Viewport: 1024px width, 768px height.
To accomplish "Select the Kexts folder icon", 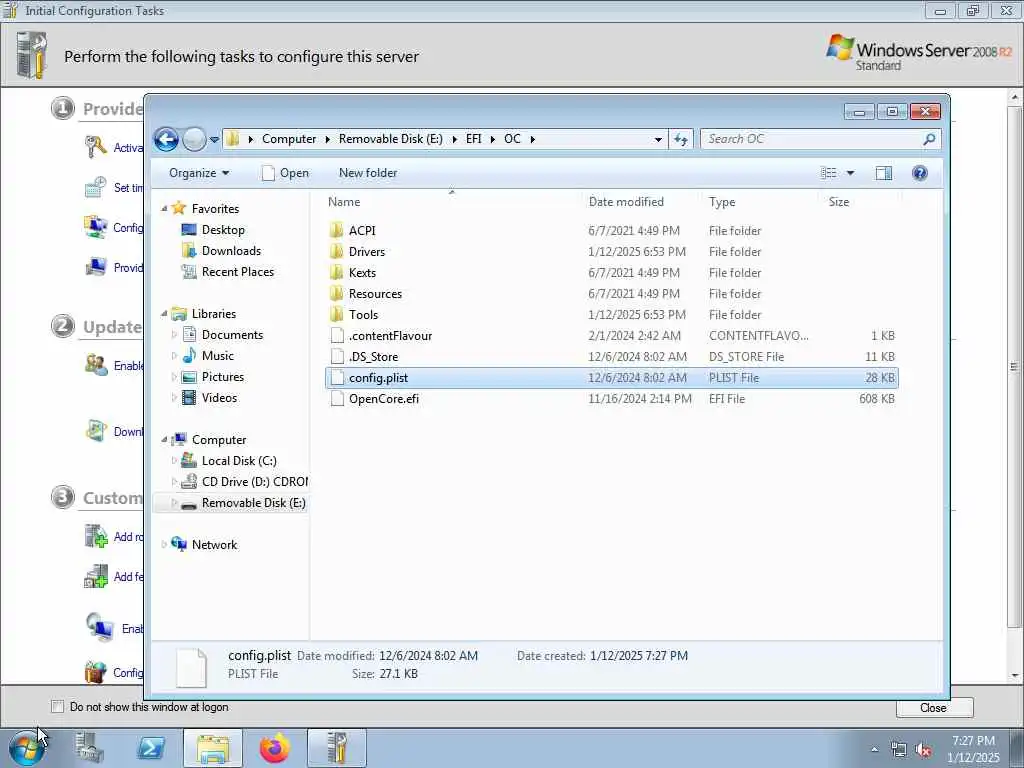I will tap(337, 272).
